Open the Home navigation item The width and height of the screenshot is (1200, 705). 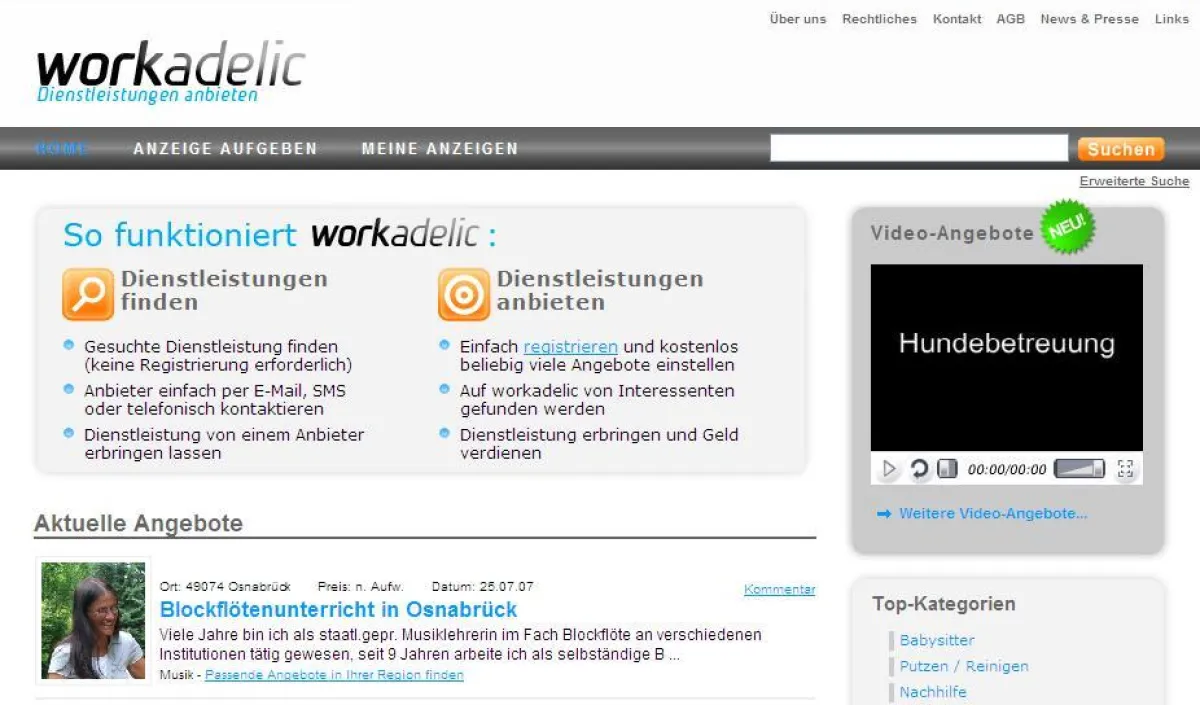[x=61, y=149]
